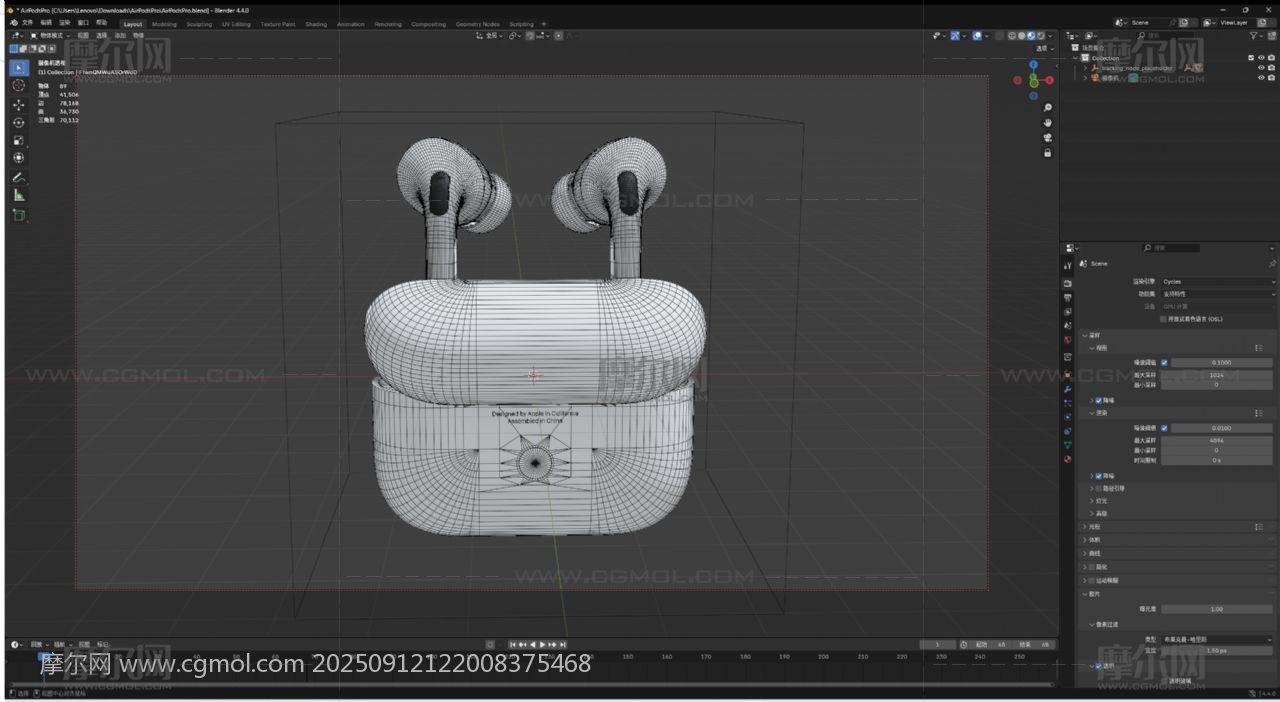Toggle viewport noise threshold checkbox
The image size is (1280, 702).
pos(1164,362)
